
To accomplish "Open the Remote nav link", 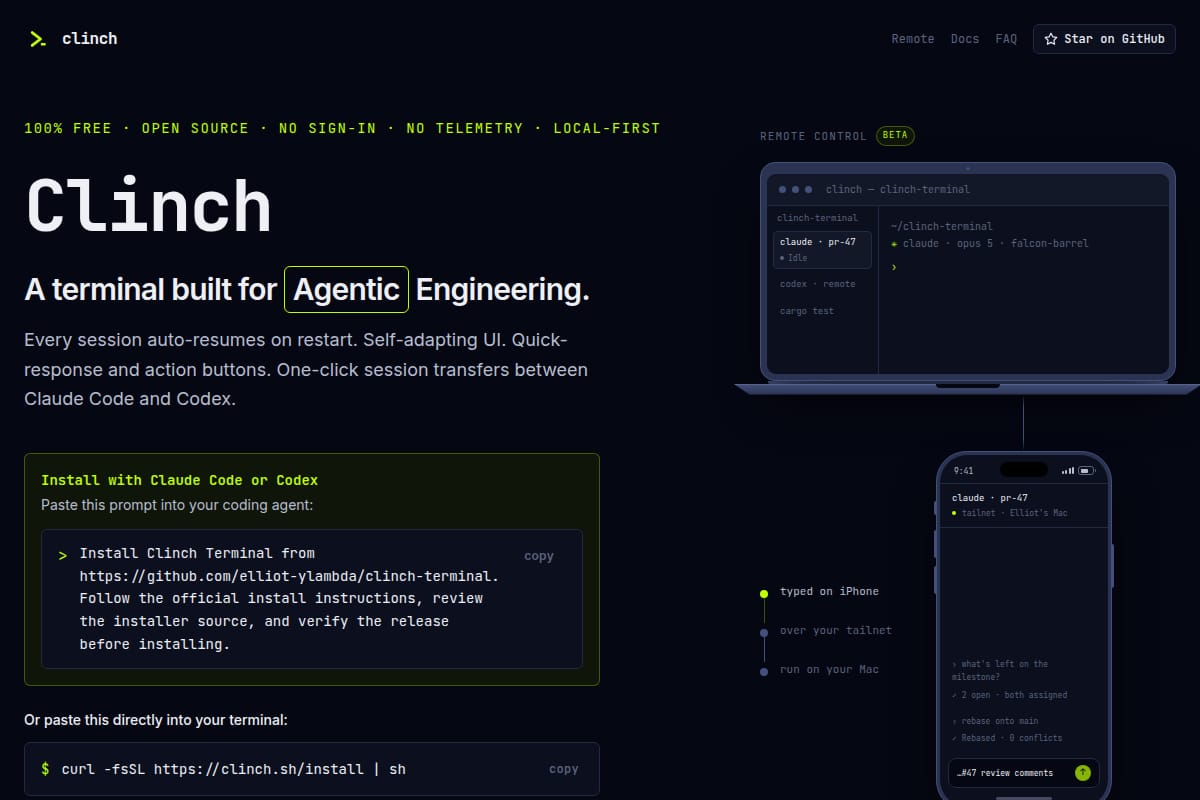I will click(x=913, y=39).
